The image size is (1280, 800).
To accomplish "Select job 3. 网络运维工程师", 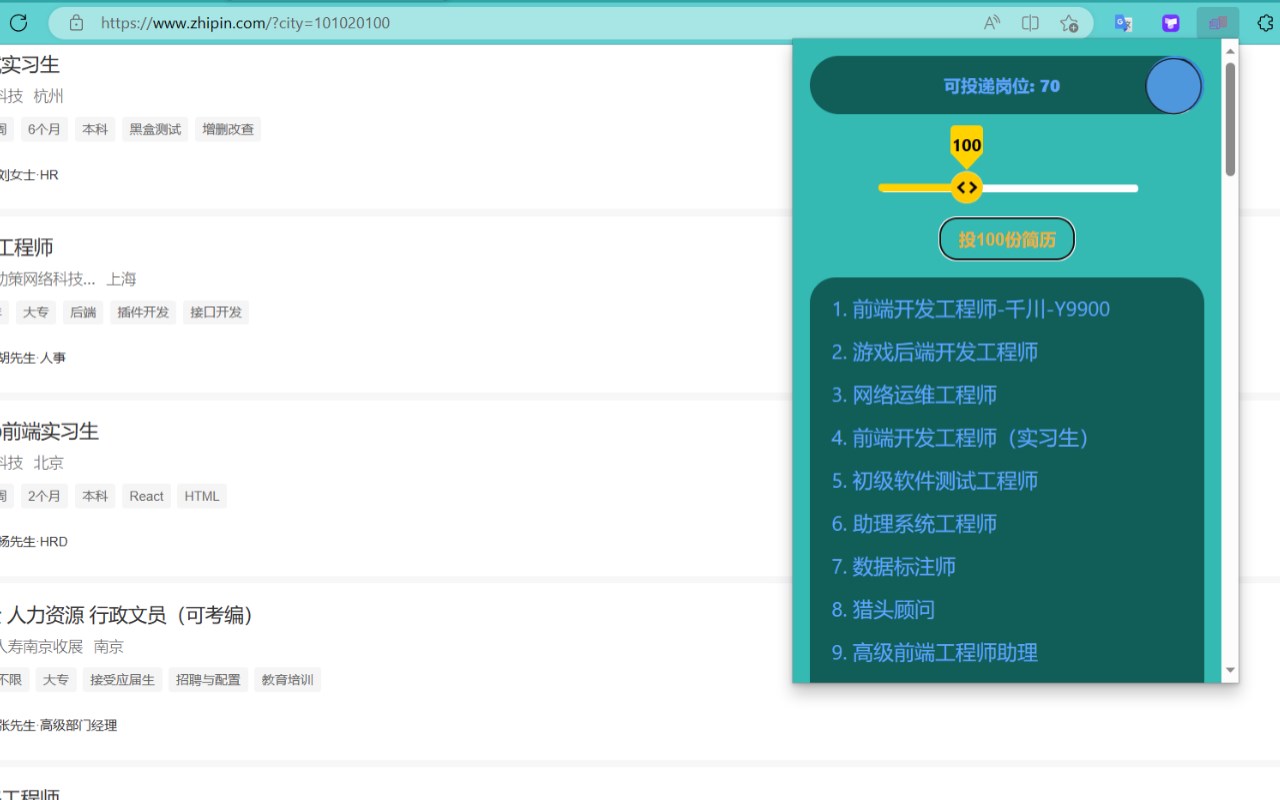I will pyautogui.click(x=914, y=395).
